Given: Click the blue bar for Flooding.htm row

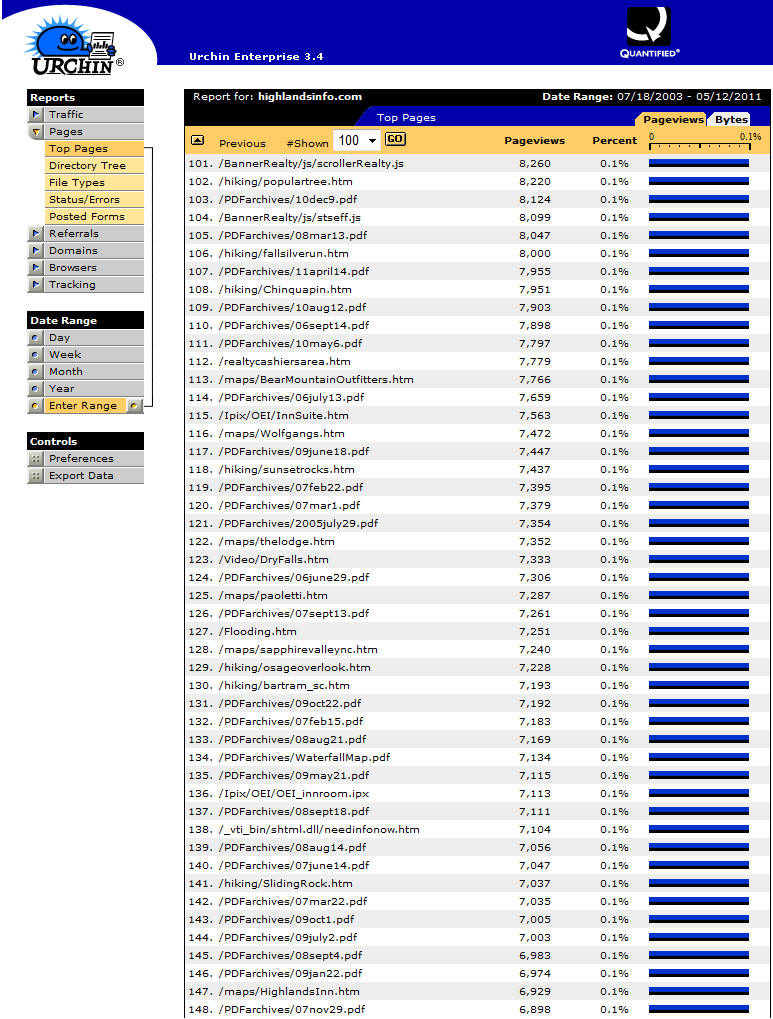Looking at the screenshot, I should (x=699, y=631).
